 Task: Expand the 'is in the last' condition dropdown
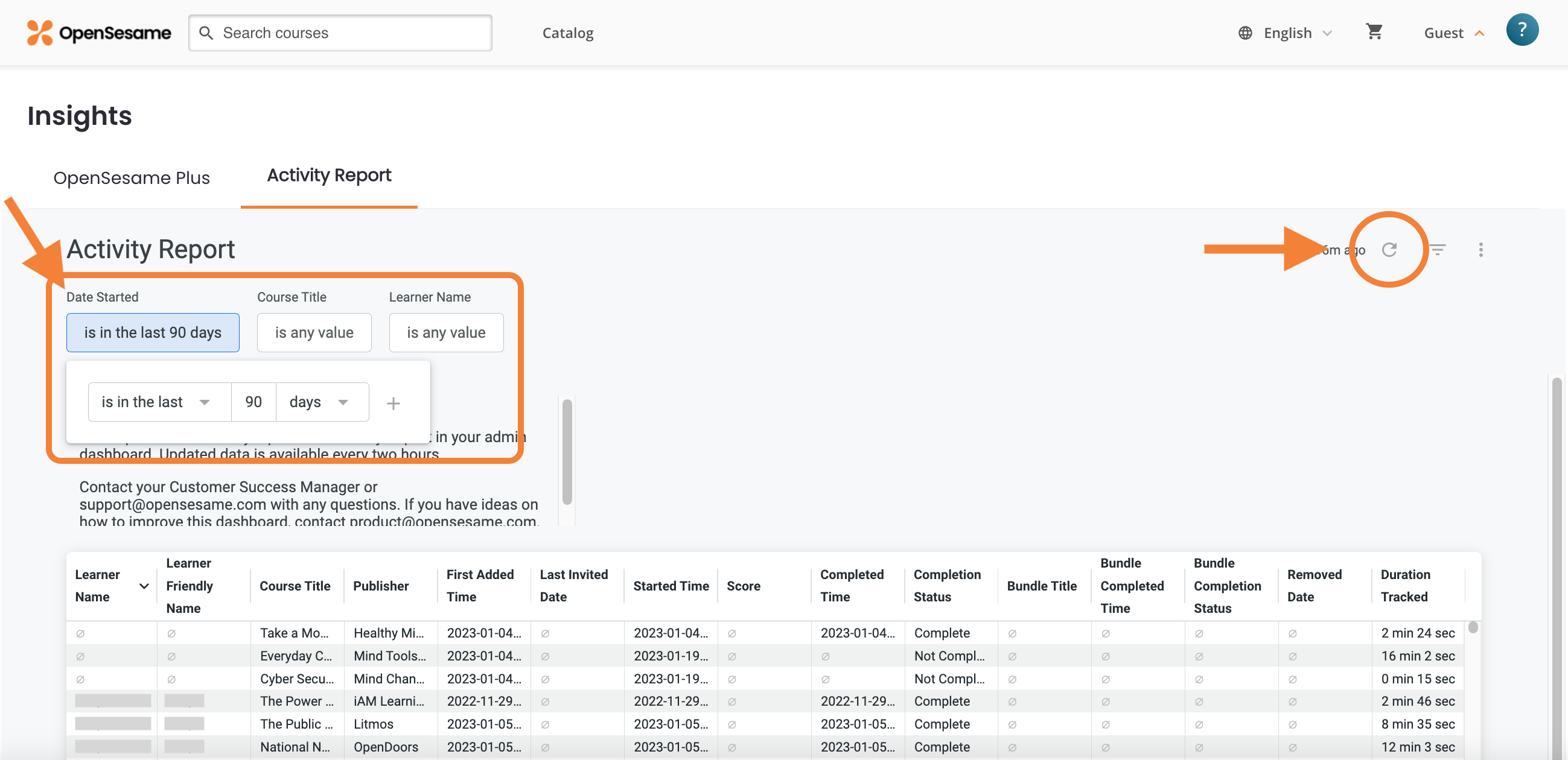[x=159, y=402]
